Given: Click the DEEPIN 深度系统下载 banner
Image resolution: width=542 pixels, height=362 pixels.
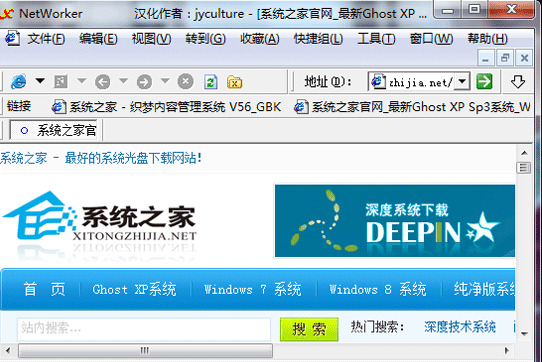Looking at the screenshot, I should [x=395, y=221].
